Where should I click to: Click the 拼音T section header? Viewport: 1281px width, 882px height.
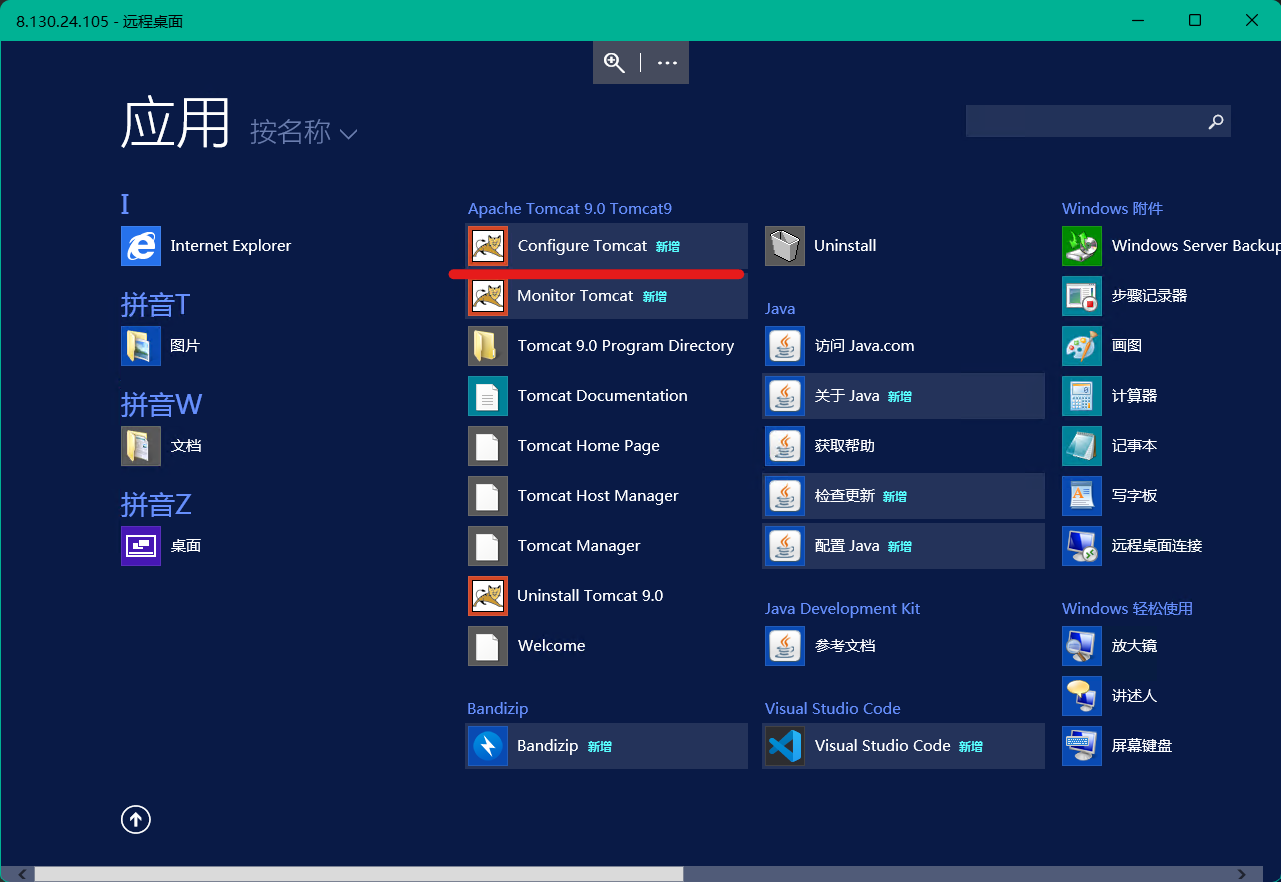(x=156, y=304)
